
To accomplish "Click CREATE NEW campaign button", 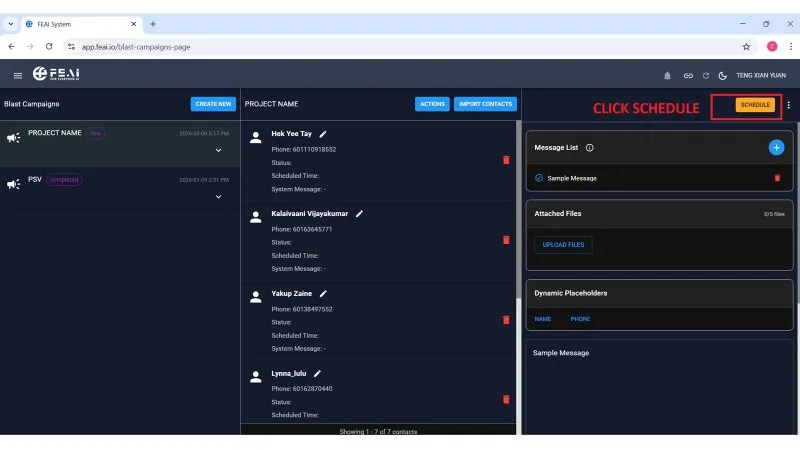I will click(213, 104).
